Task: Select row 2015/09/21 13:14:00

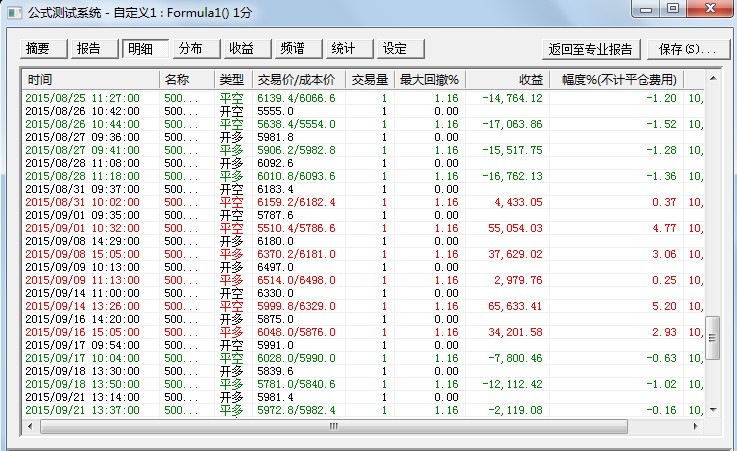Action: pyautogui.click(x=363, y=397)
